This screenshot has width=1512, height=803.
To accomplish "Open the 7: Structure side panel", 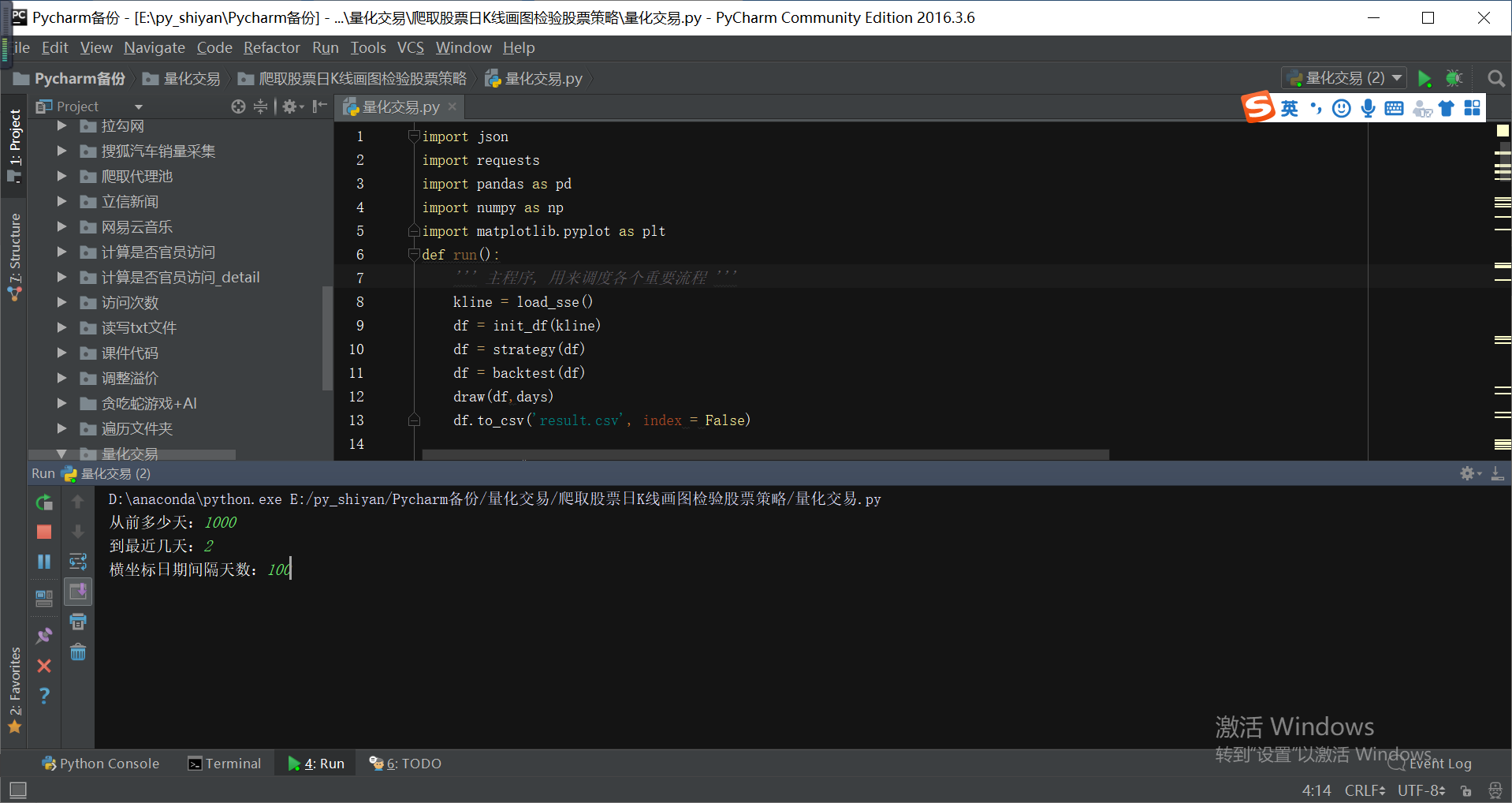I will pos(15,257).
